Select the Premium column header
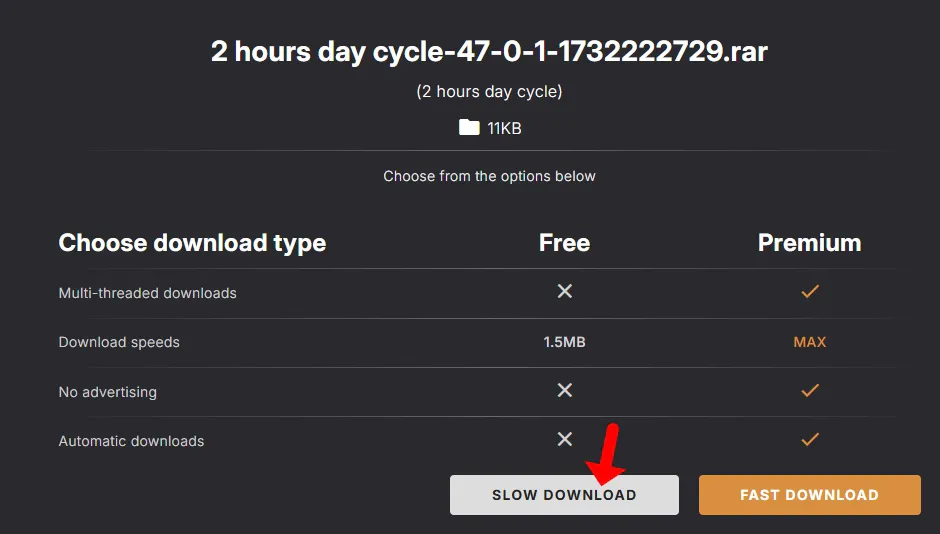This screenshot has height=534, width=940. coord(809,243)
